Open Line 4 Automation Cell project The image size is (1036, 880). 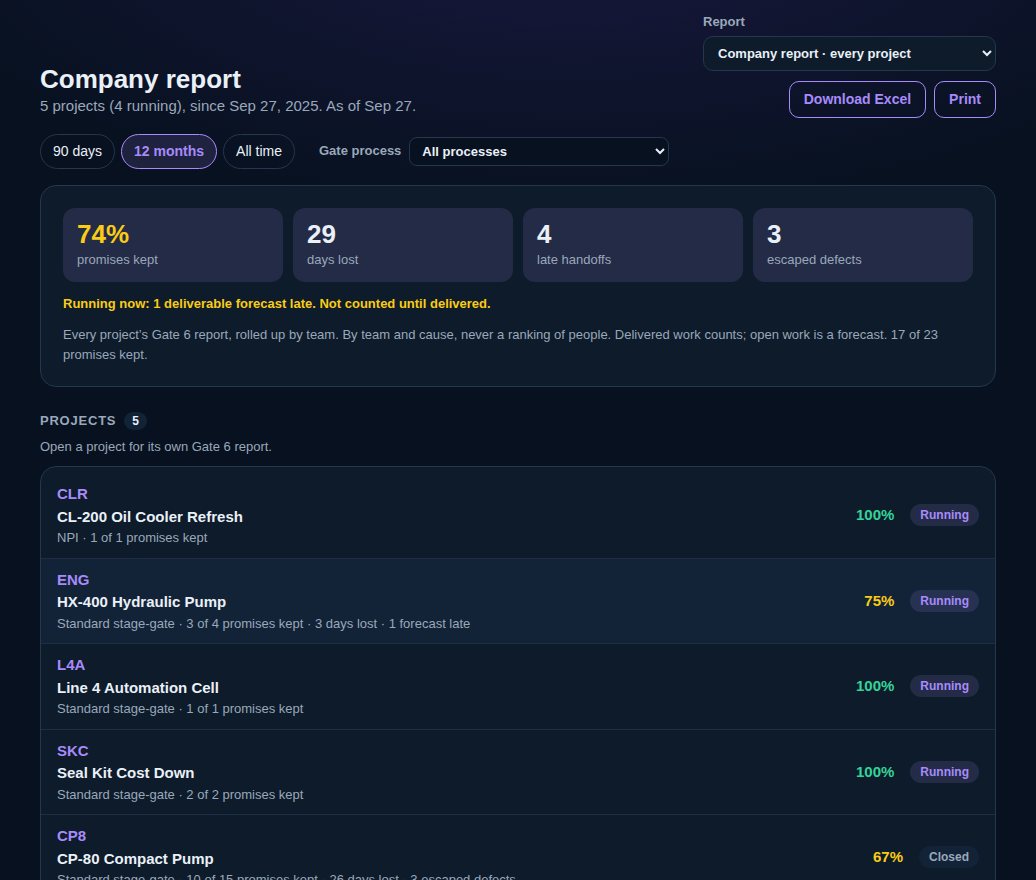[518, 686]
